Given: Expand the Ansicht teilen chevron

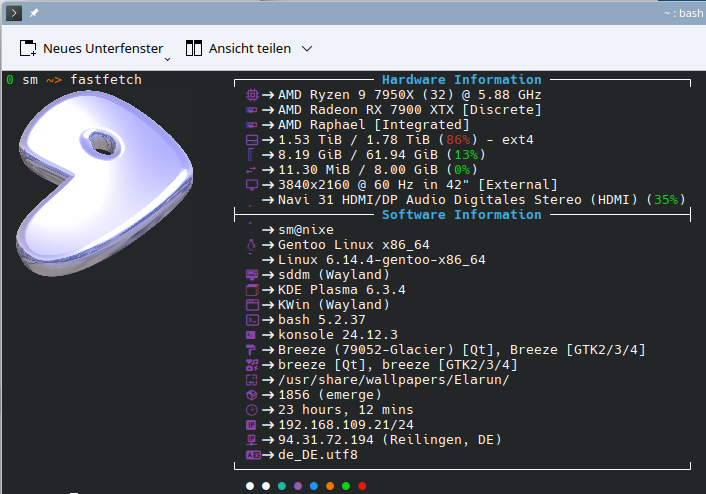Looking at the screenshot, I should coord(307,49).
